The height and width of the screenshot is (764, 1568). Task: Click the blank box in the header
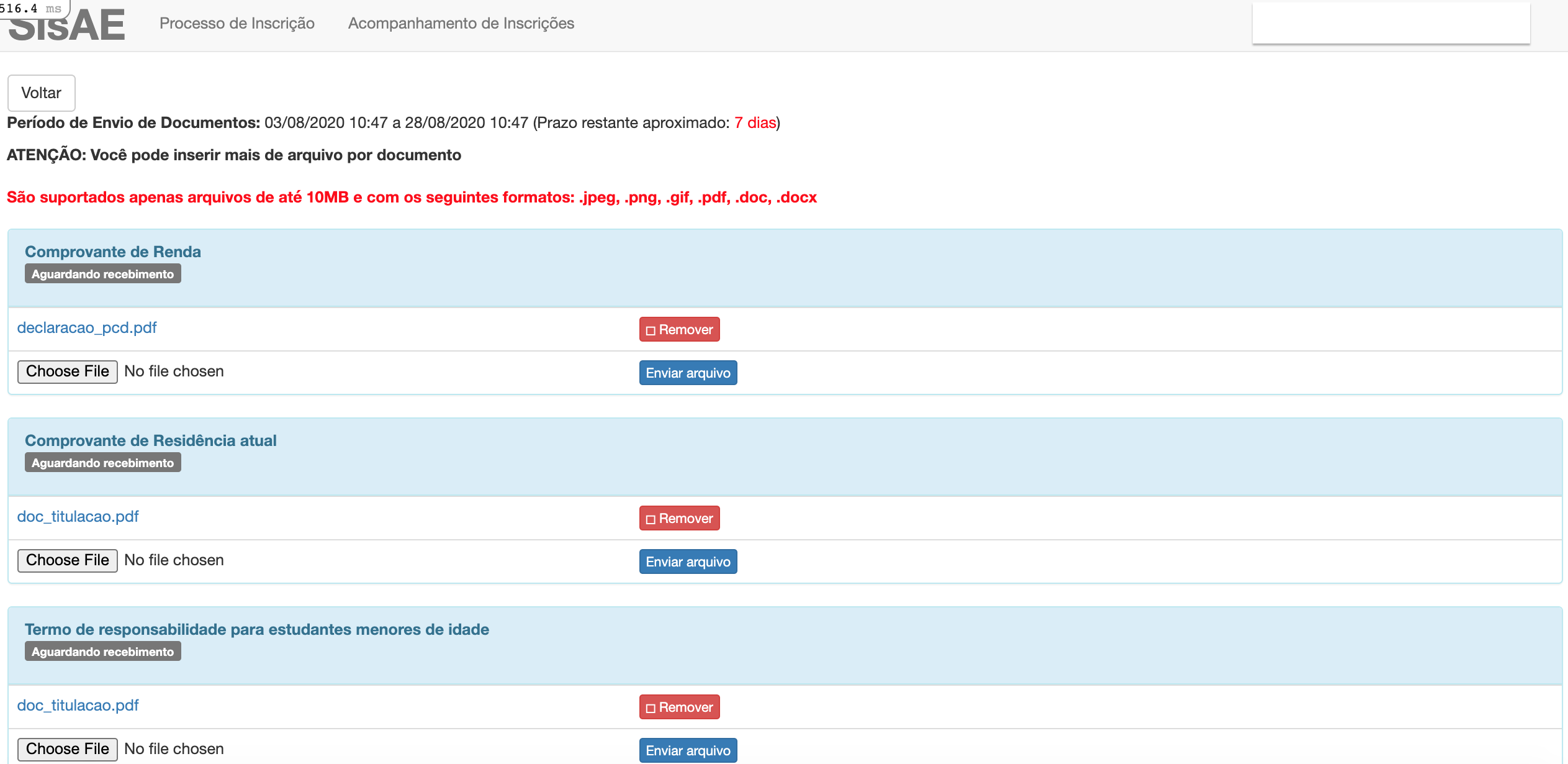click(1391, 24)
